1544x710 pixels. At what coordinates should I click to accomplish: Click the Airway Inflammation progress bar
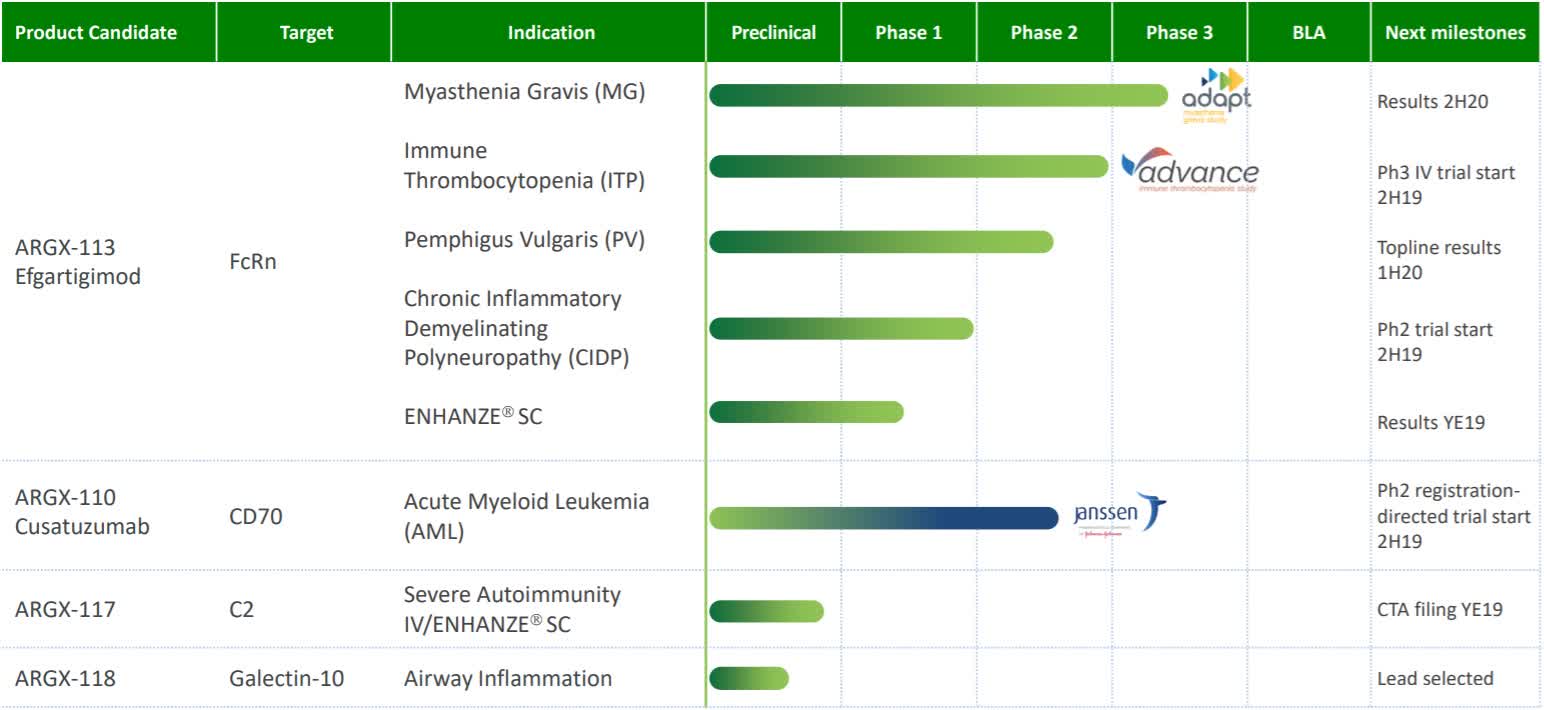click(749, 678)
